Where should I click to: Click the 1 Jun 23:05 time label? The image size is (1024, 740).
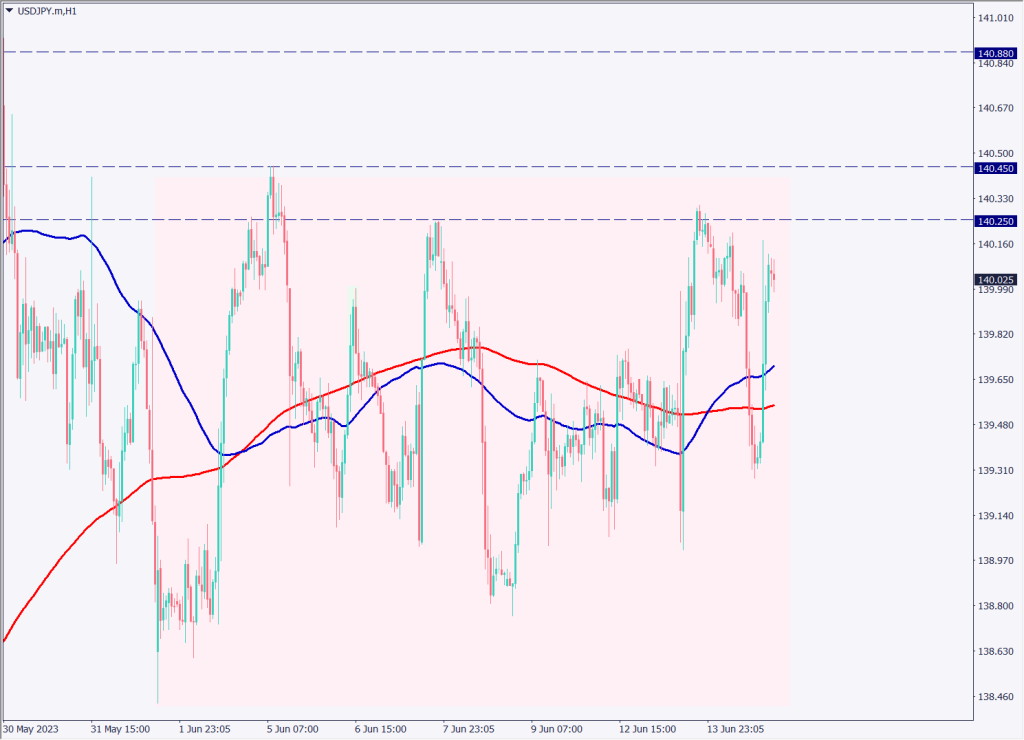[x=204, y=729]
